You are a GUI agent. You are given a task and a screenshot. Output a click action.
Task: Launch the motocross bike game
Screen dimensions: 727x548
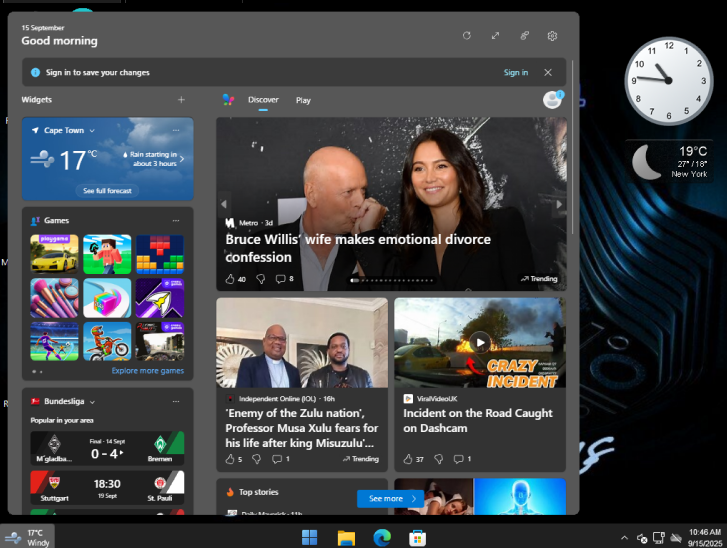click(107, 341)
